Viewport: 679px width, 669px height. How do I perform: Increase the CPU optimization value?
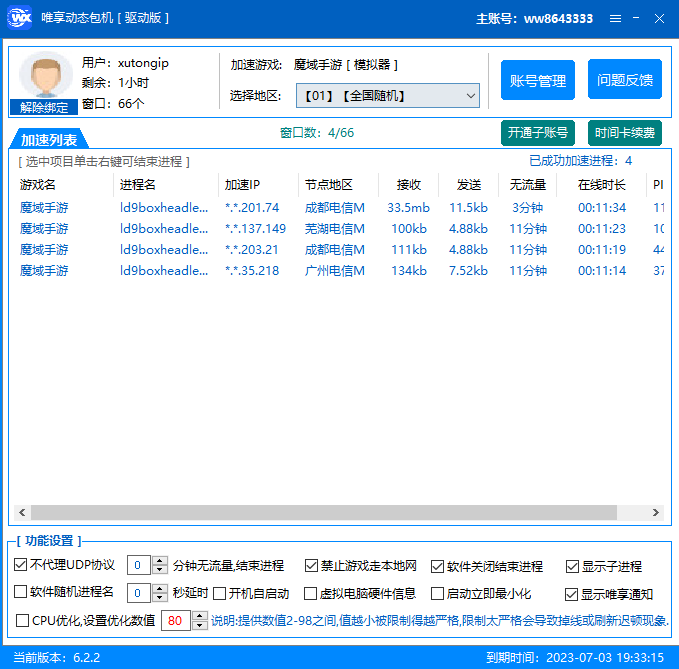click(x=200, y=616)
